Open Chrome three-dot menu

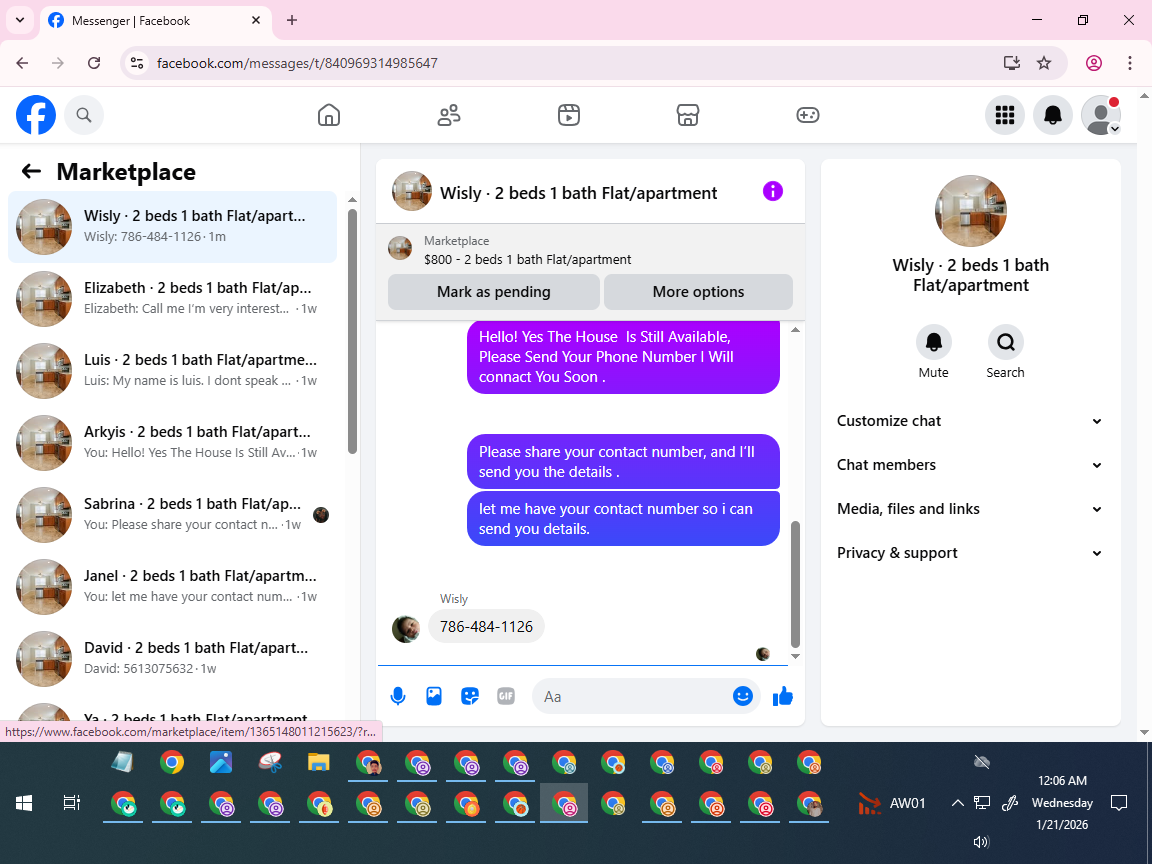(x=1130, y=63)
